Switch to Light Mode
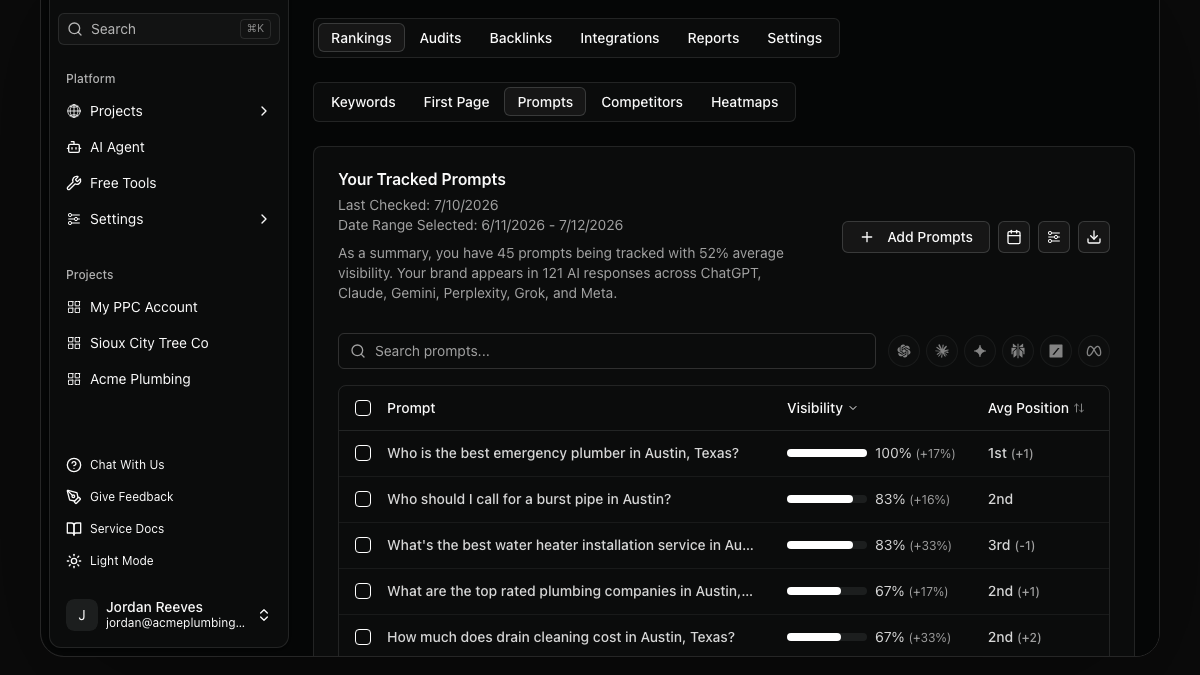This screenshot has height=675, width=1200. pyautogui.click(x=122, y=561)
